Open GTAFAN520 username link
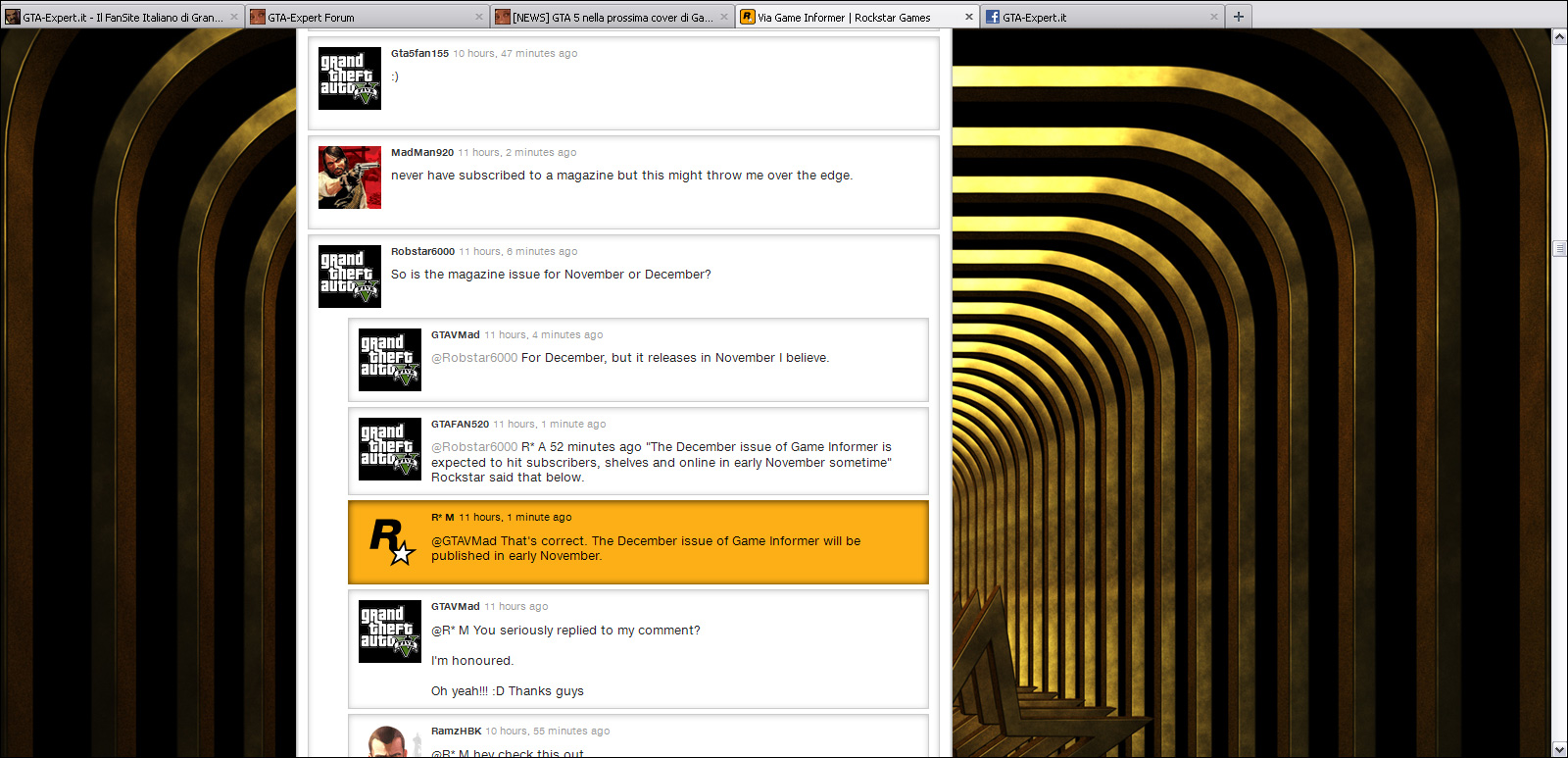1568x758 pixels. [x=460, y=425]
